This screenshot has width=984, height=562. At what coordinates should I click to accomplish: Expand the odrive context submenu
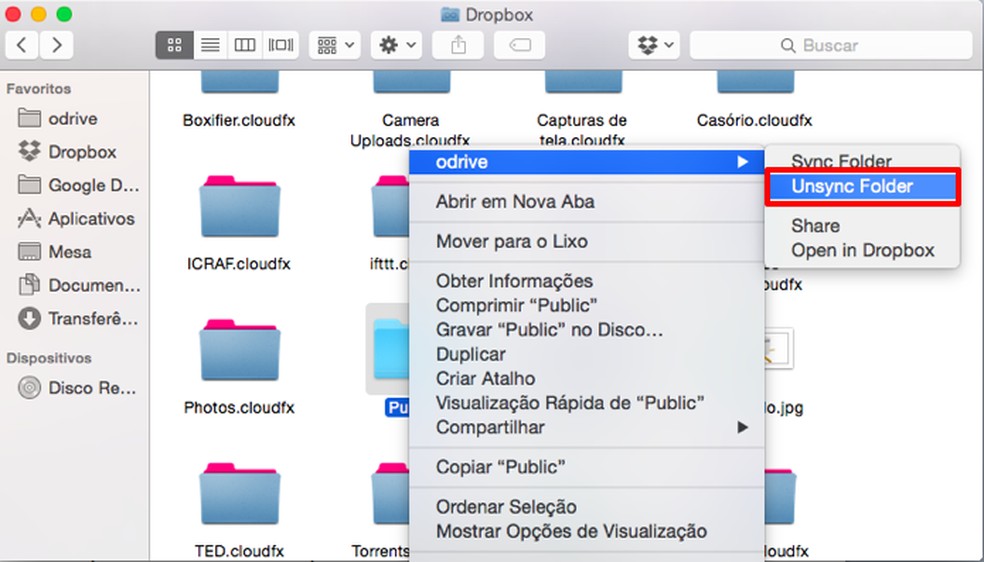(586, 162)
